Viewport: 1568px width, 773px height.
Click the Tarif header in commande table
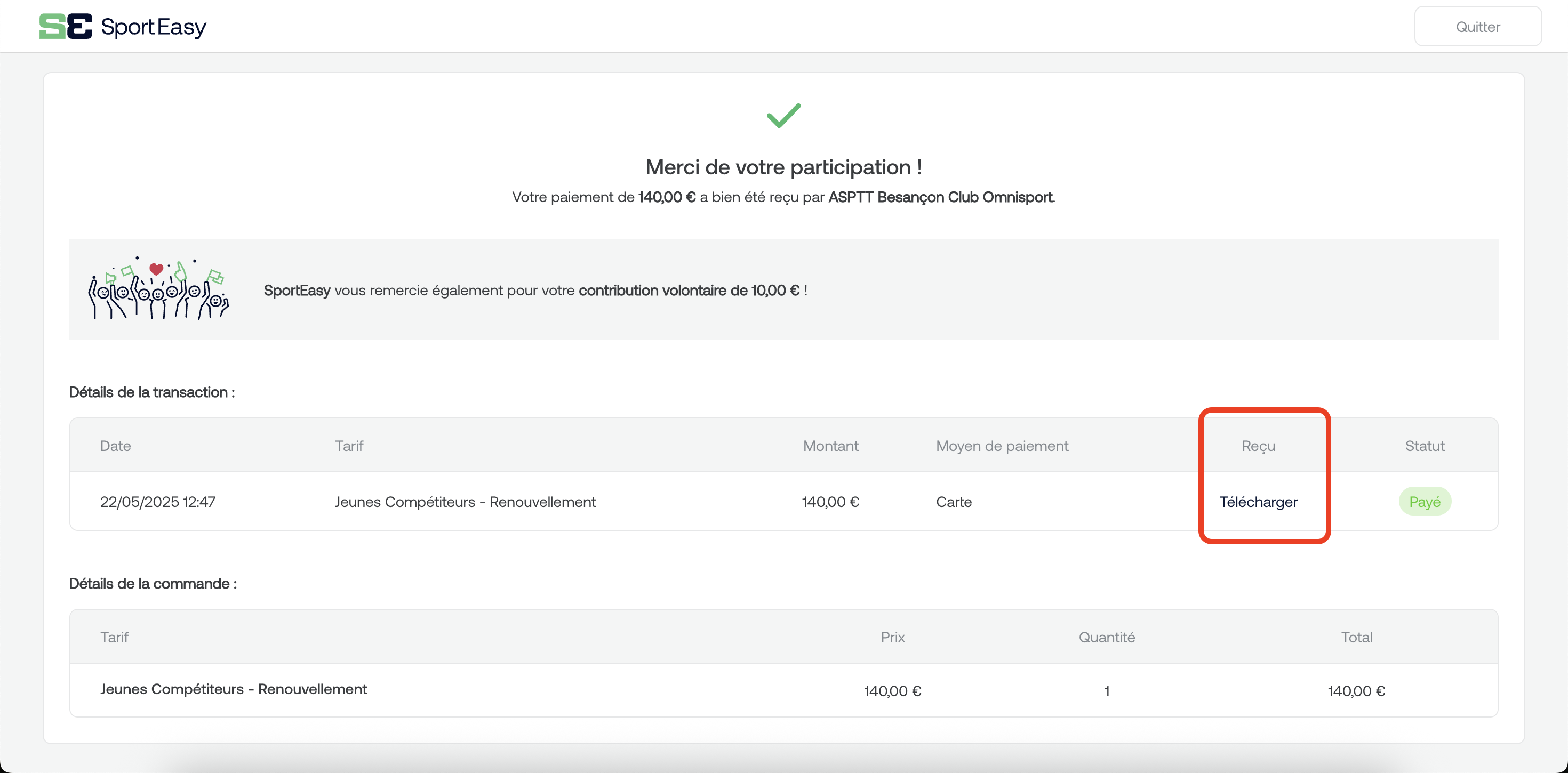(115, 637)
